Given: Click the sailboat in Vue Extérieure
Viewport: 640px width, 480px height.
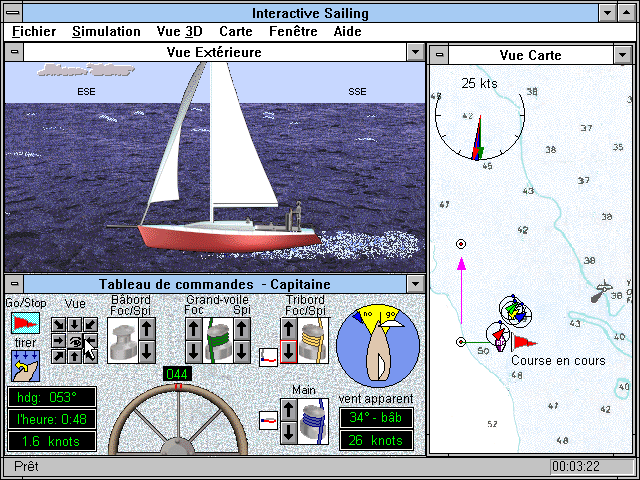Looking at the screenshot, I should pyautogui.click(x=212, y=159).
